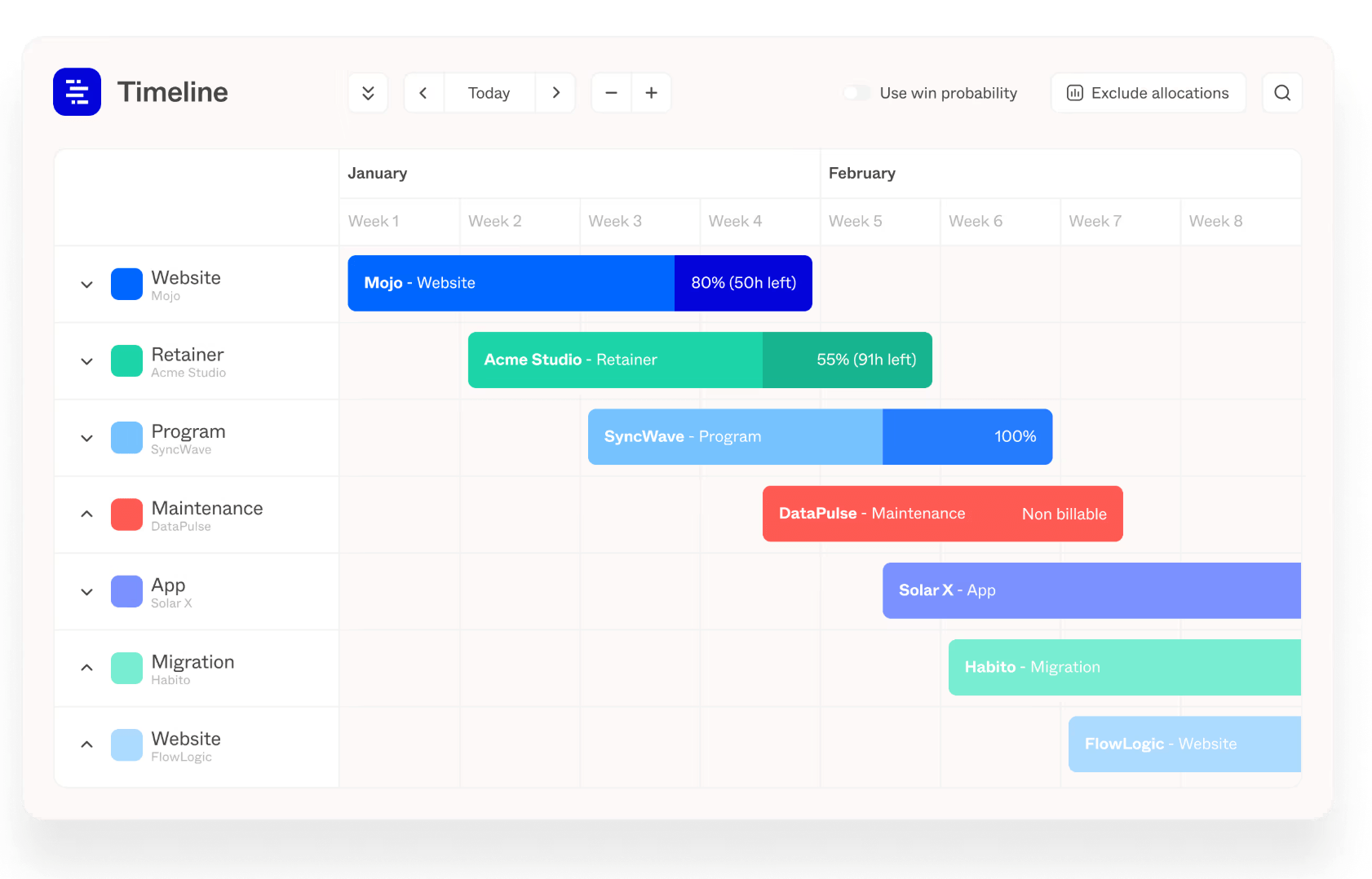Toggle Use win probability switch
Viewport: 1372px width, 879px height.
[856, 93]
